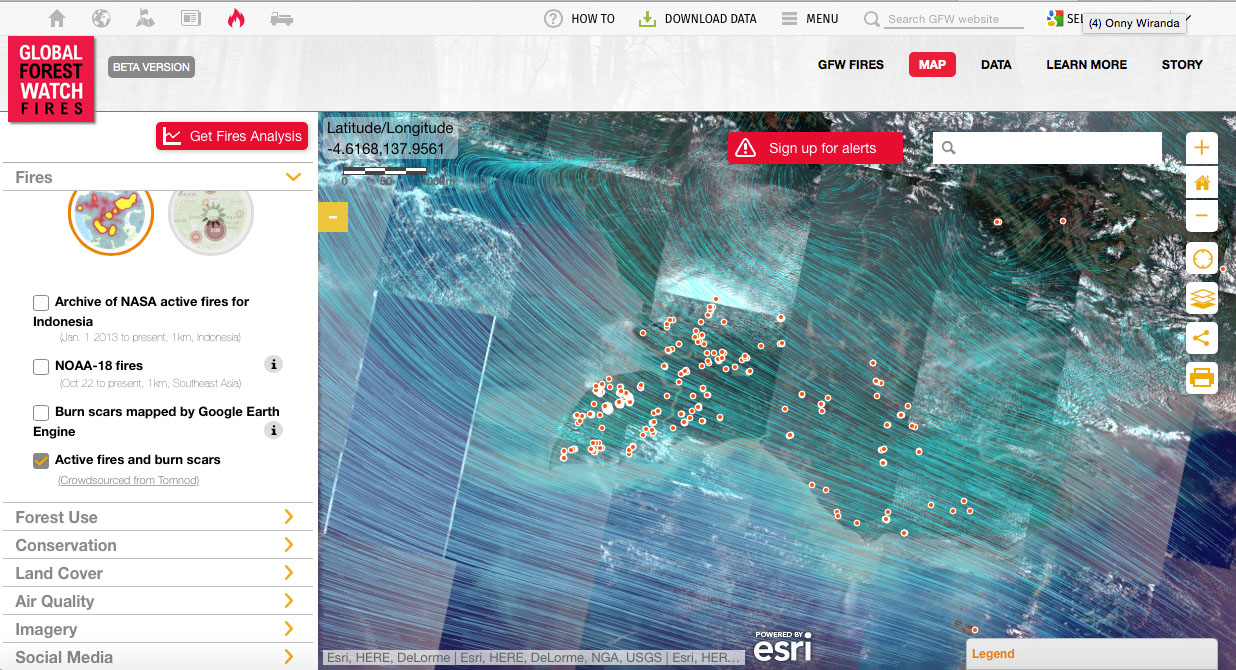Enable Archive of NASA active fires checkbox
This screenshot has width=1236, height=670.
(x=41, y=302)
